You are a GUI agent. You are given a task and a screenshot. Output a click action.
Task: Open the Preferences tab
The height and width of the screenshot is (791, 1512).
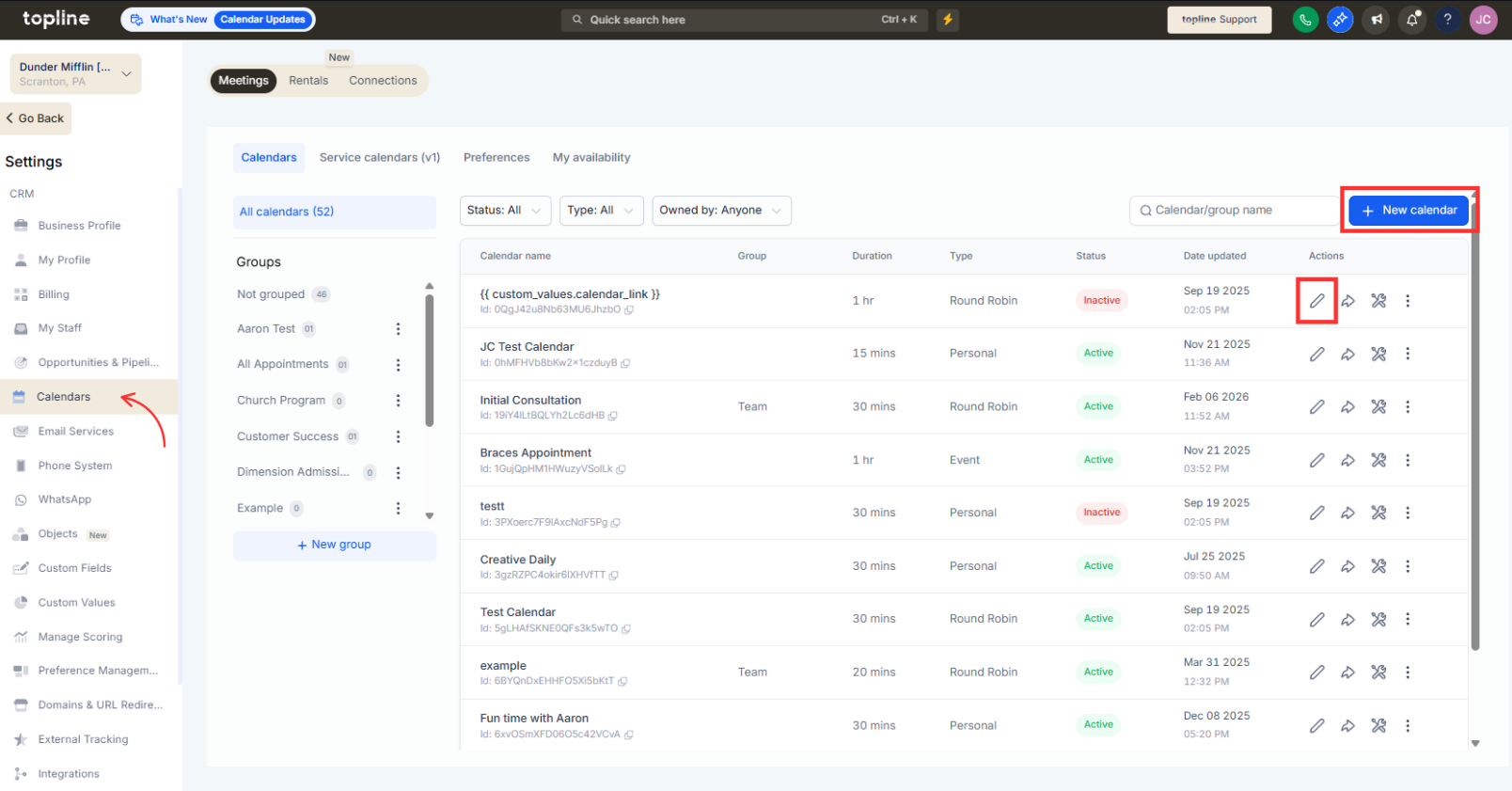coord(496,158)
